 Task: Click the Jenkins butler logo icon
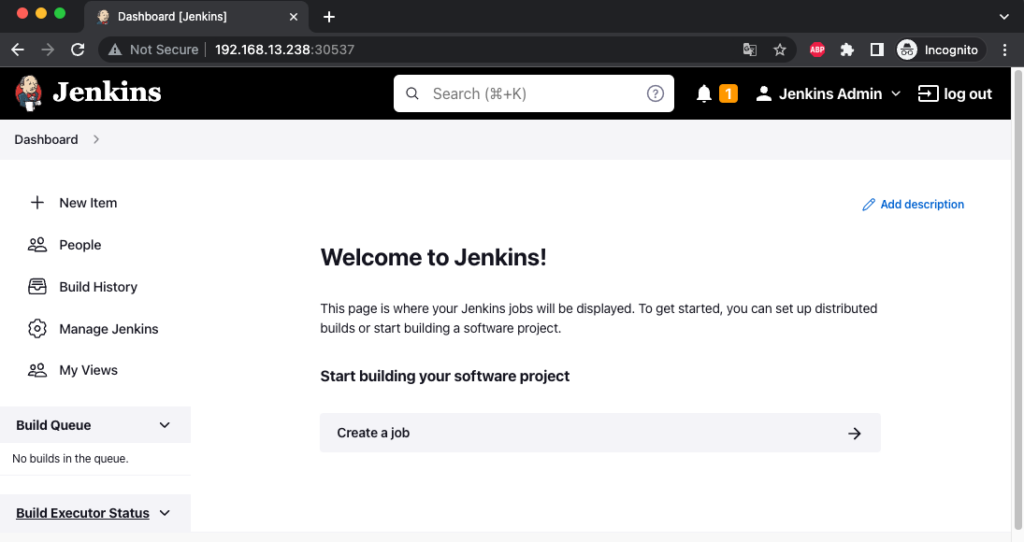point(28,93)
